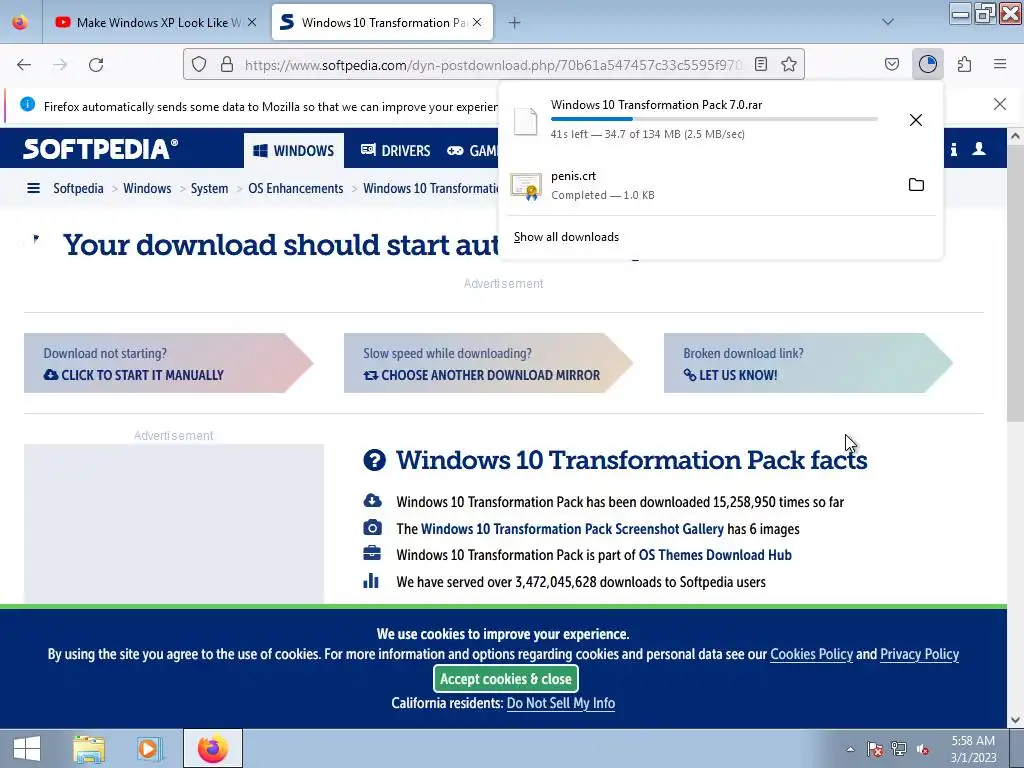Click the camera icon beside gallery line
This screenshot has height=768, width=1024.
pos(372,528)
